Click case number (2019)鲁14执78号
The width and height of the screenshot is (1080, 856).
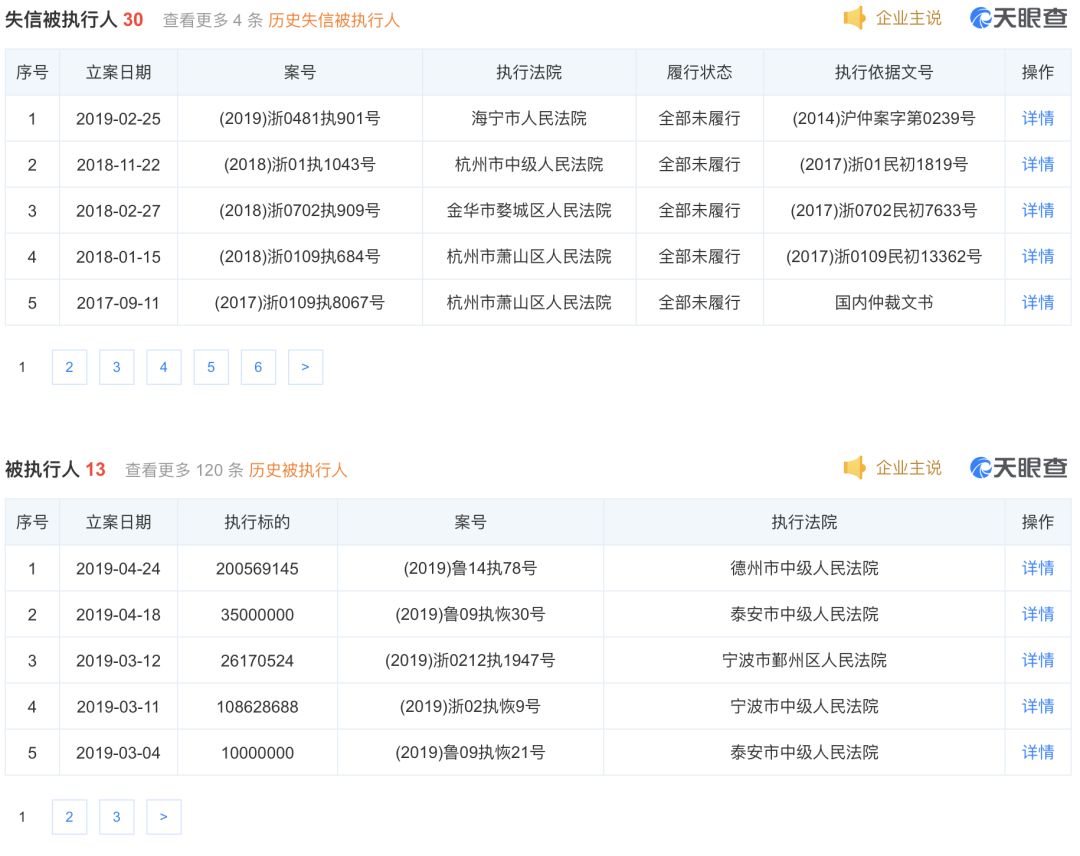point(470,568)
